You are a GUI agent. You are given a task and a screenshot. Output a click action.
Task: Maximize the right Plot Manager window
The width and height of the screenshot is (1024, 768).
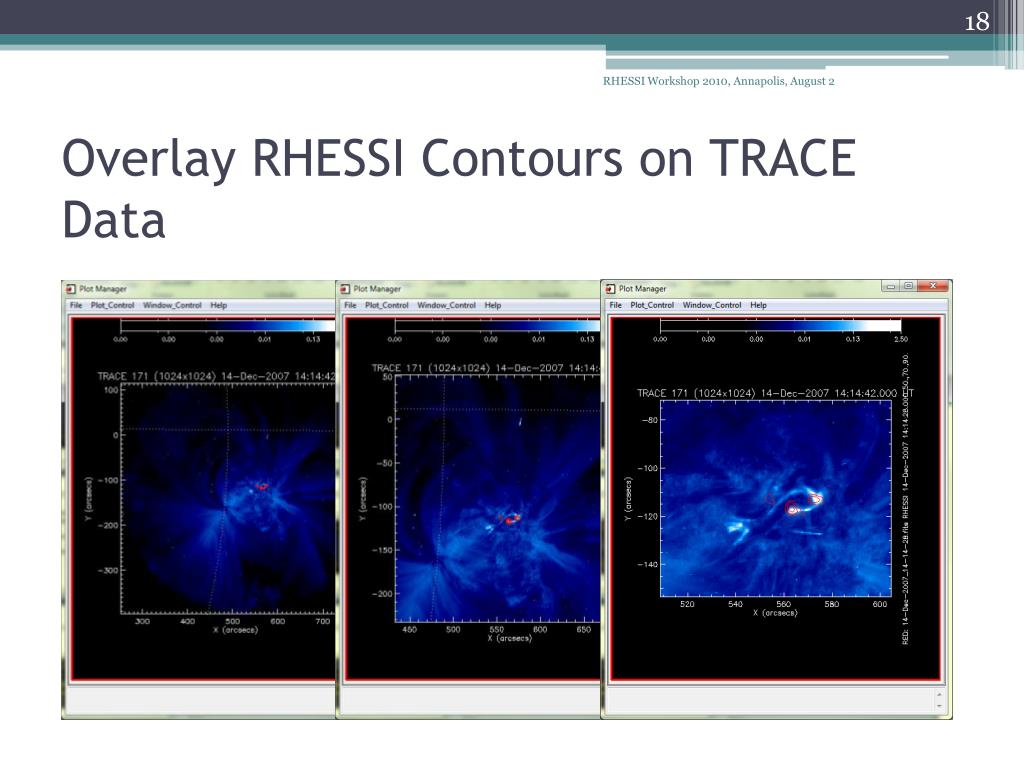[908, 286]
